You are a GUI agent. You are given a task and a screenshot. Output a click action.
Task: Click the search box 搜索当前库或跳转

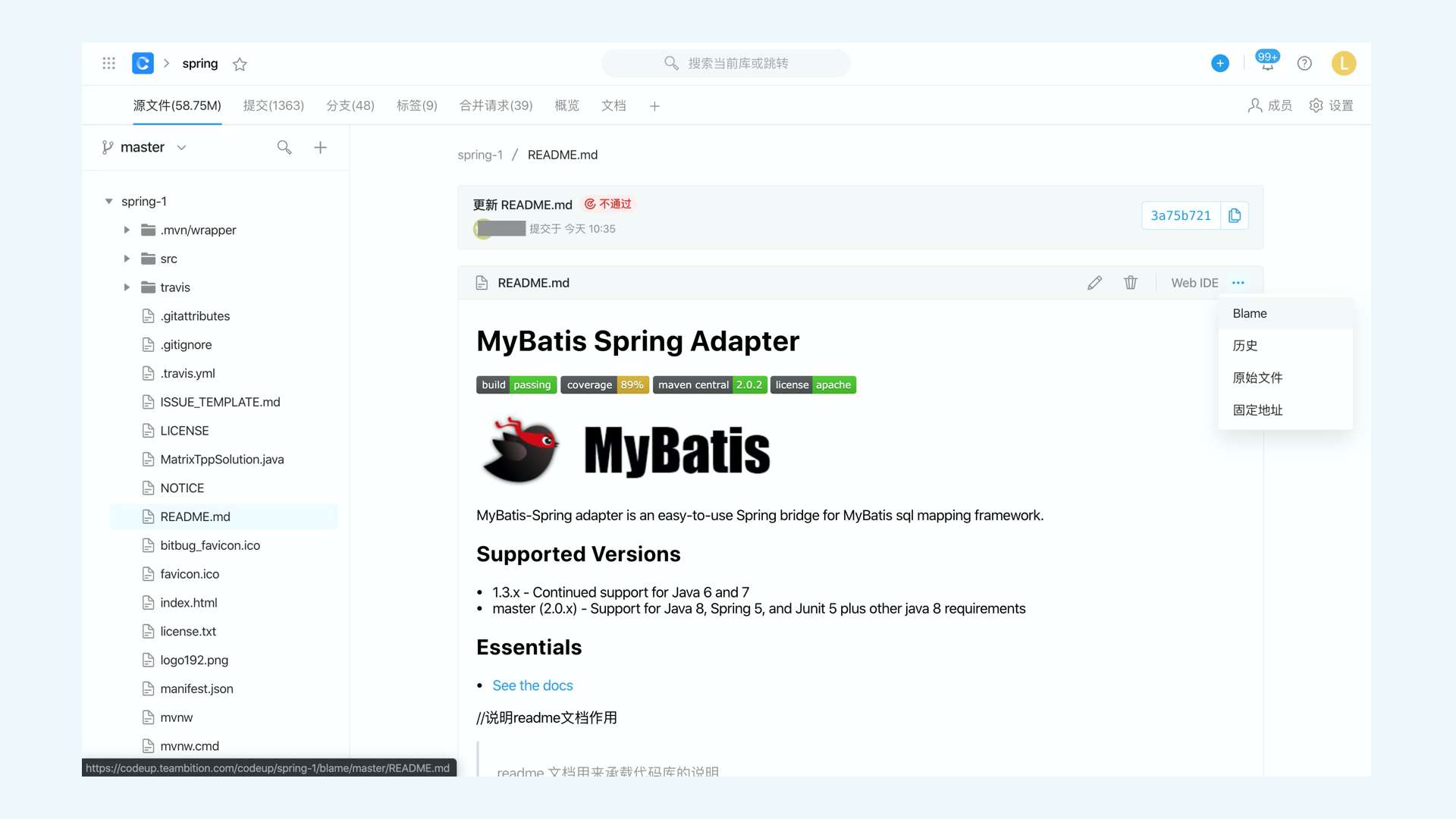(x=726, y=64)
